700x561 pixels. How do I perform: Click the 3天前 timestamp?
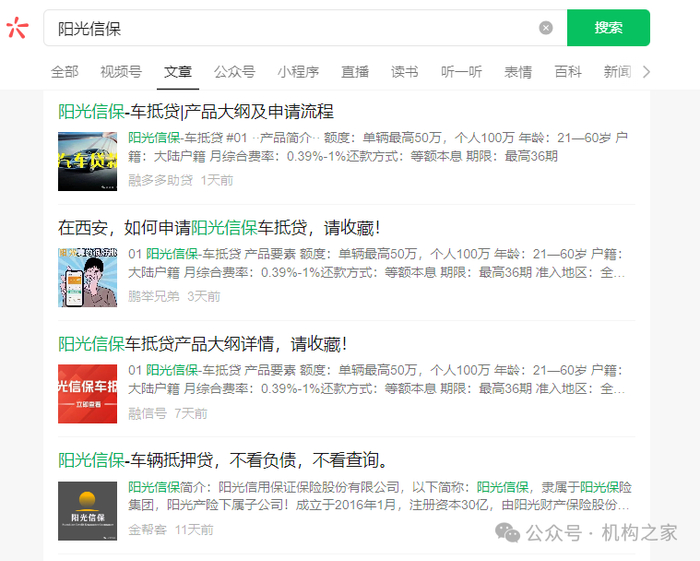(x=204, y=296)
